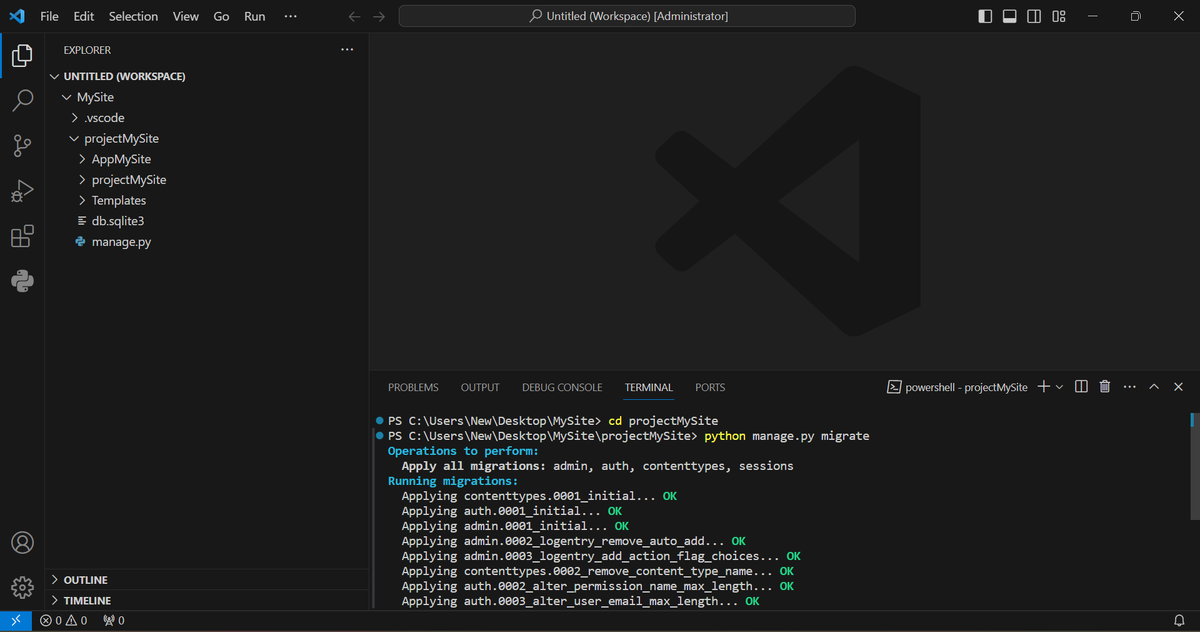Customize layout icon in title bar
The height and width of the screenshot is (632, 1200).
(1059, 16)
